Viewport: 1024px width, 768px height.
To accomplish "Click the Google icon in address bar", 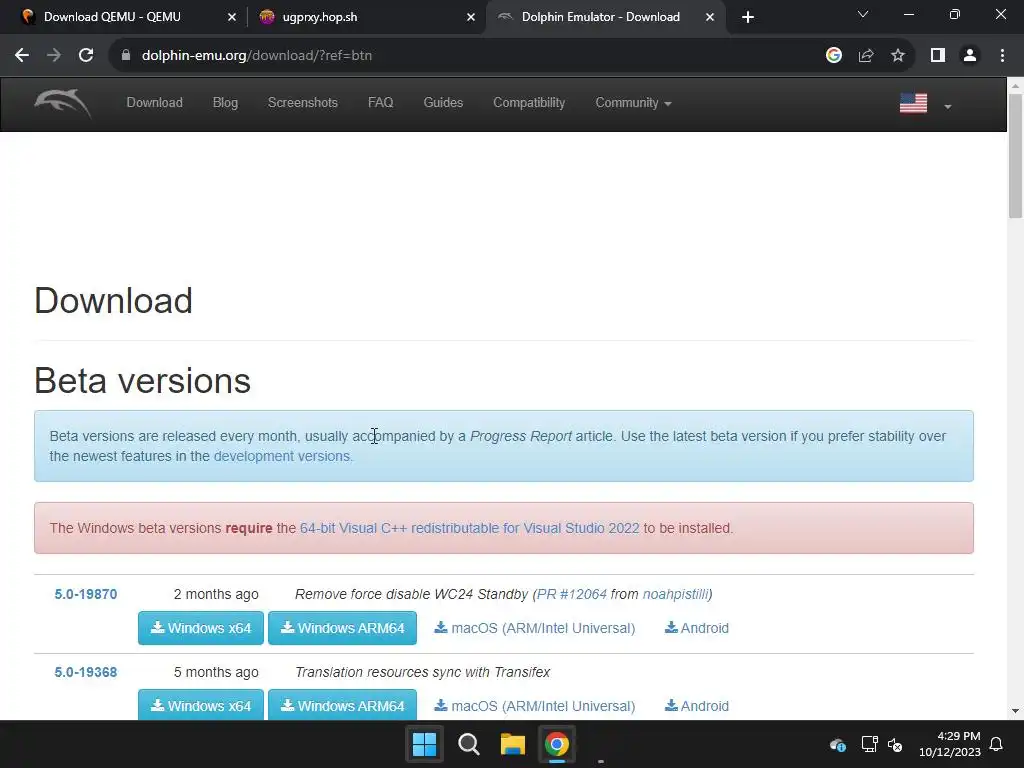I will coord(833,56).
